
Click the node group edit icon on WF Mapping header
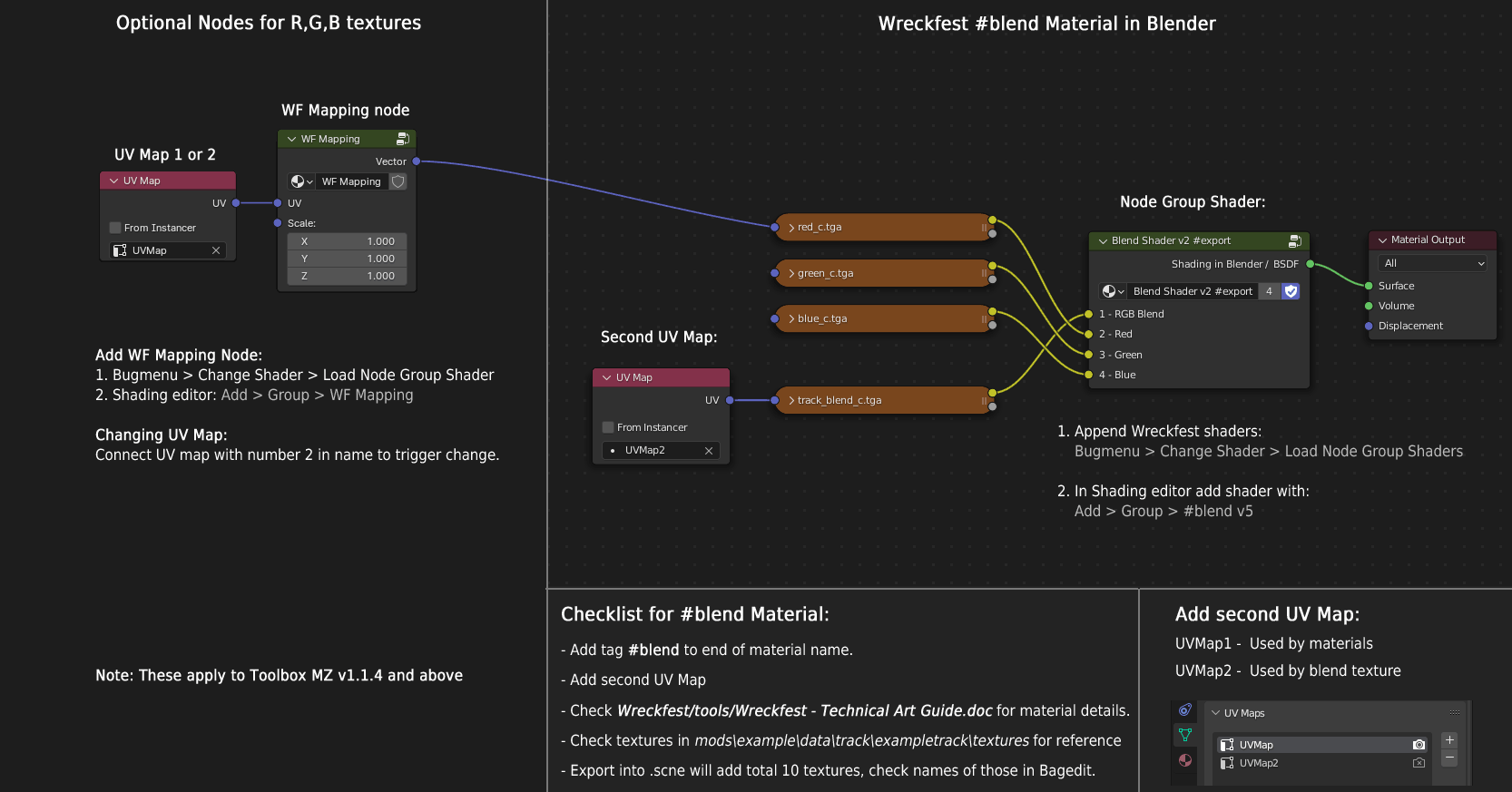pos(402,139)
